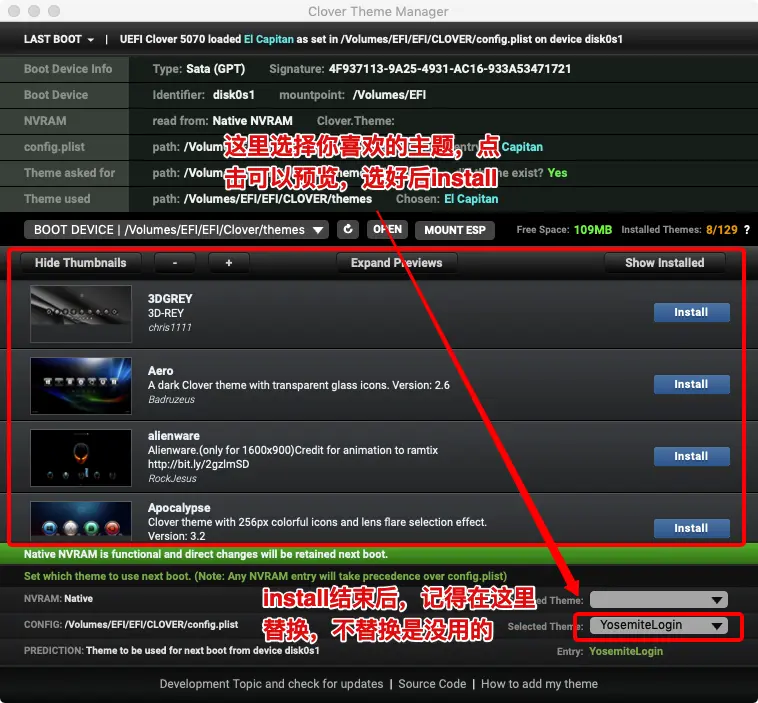
Task: Preview the Apocalypse theme thumbnail
Action: click(81, 521)
